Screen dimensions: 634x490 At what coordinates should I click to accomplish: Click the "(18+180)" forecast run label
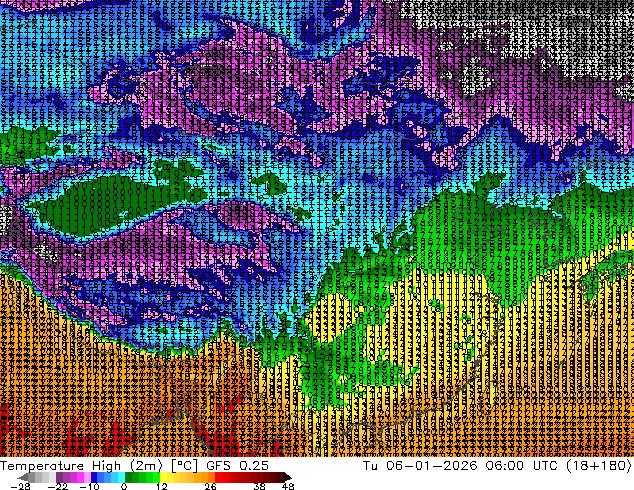tap(599, 466)
